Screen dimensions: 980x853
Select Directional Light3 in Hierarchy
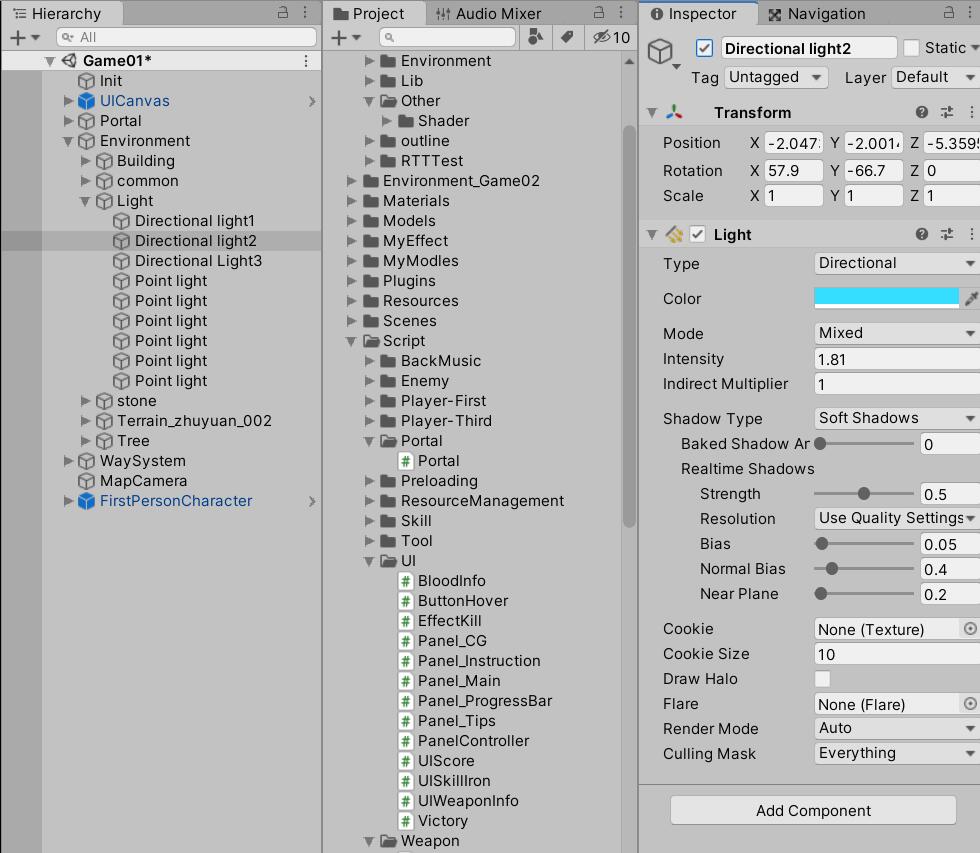tap(198, 261)
